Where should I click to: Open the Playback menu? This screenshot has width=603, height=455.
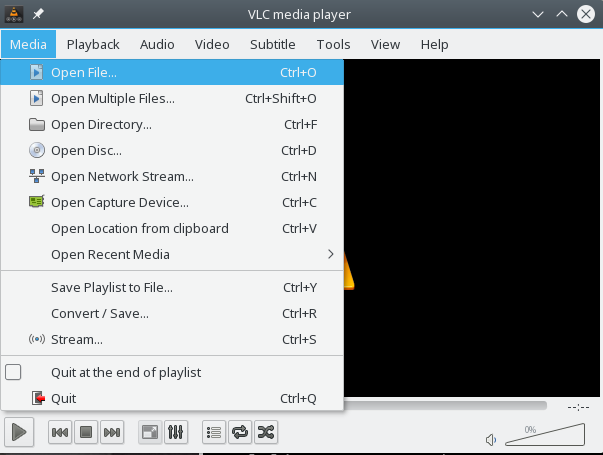[93, 44]
